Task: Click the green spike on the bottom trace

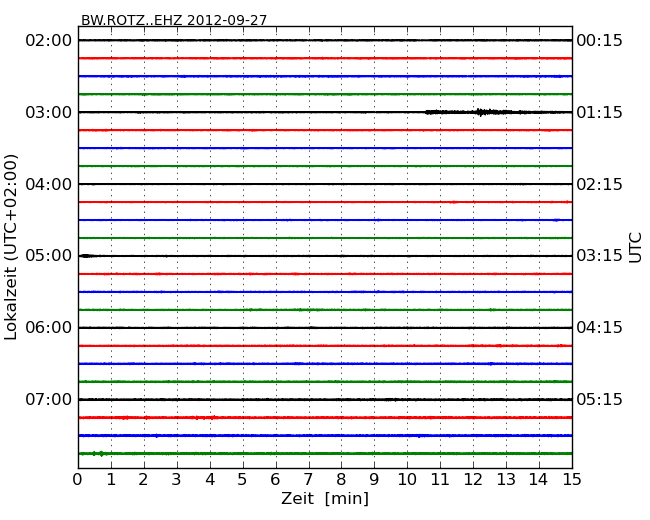Action: click(98, 454)
